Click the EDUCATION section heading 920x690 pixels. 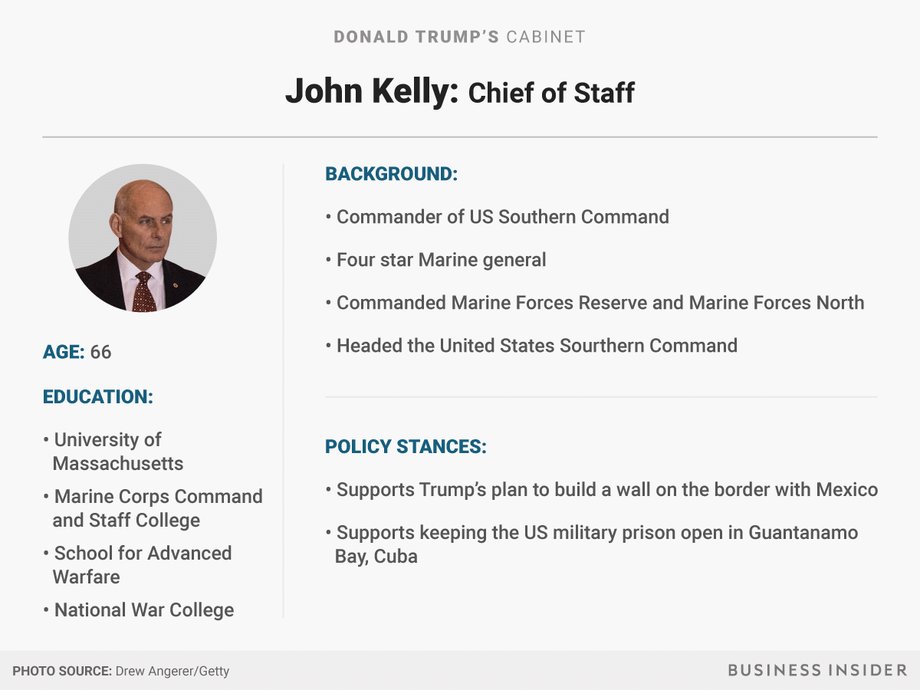tap(97, 397)
